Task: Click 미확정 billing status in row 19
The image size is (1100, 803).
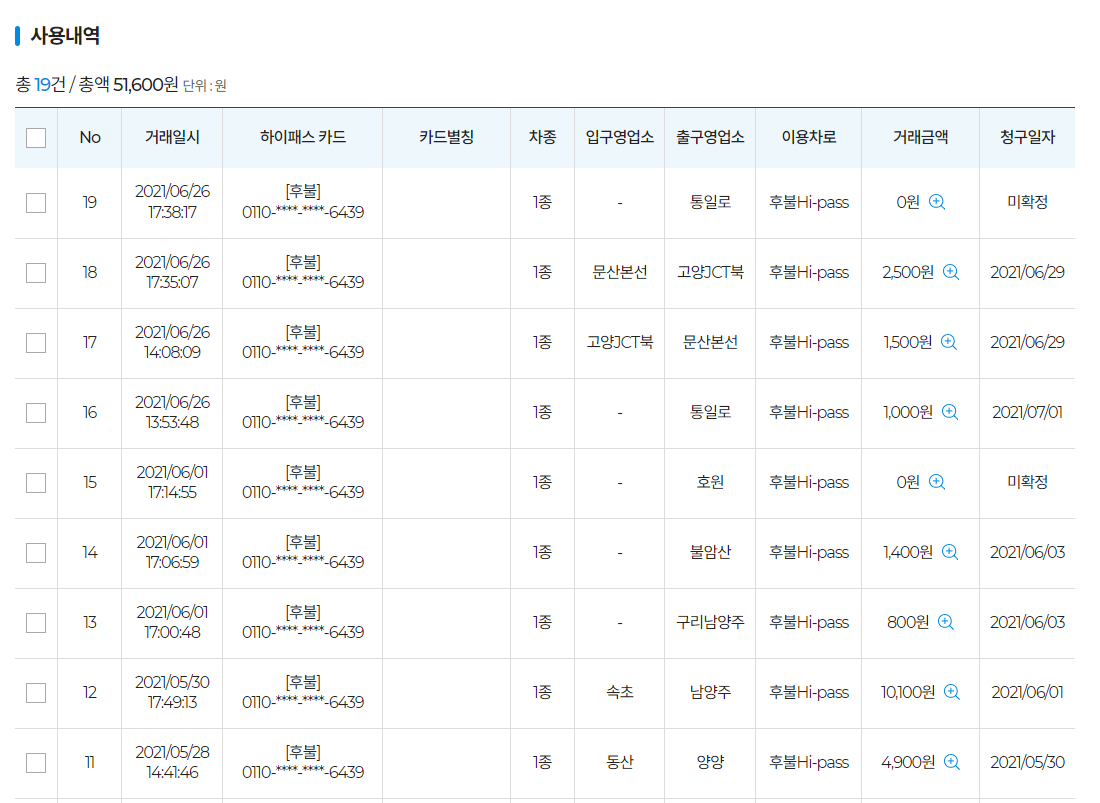Action: click(1027, 202)
